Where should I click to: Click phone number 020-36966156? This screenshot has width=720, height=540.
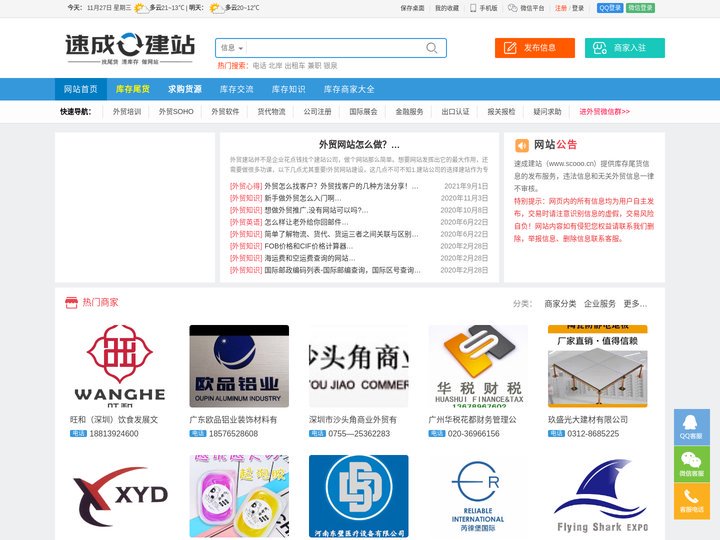(x=473, y=433)
